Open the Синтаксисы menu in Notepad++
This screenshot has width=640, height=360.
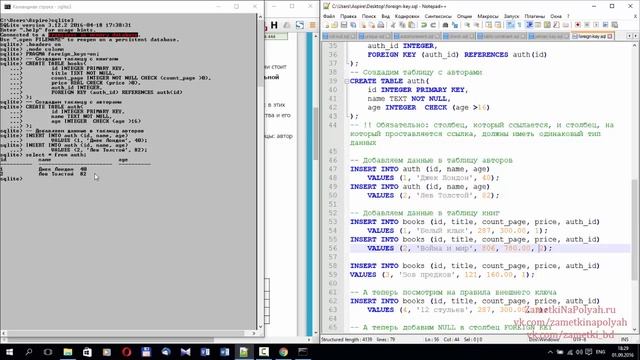[438, 16]
